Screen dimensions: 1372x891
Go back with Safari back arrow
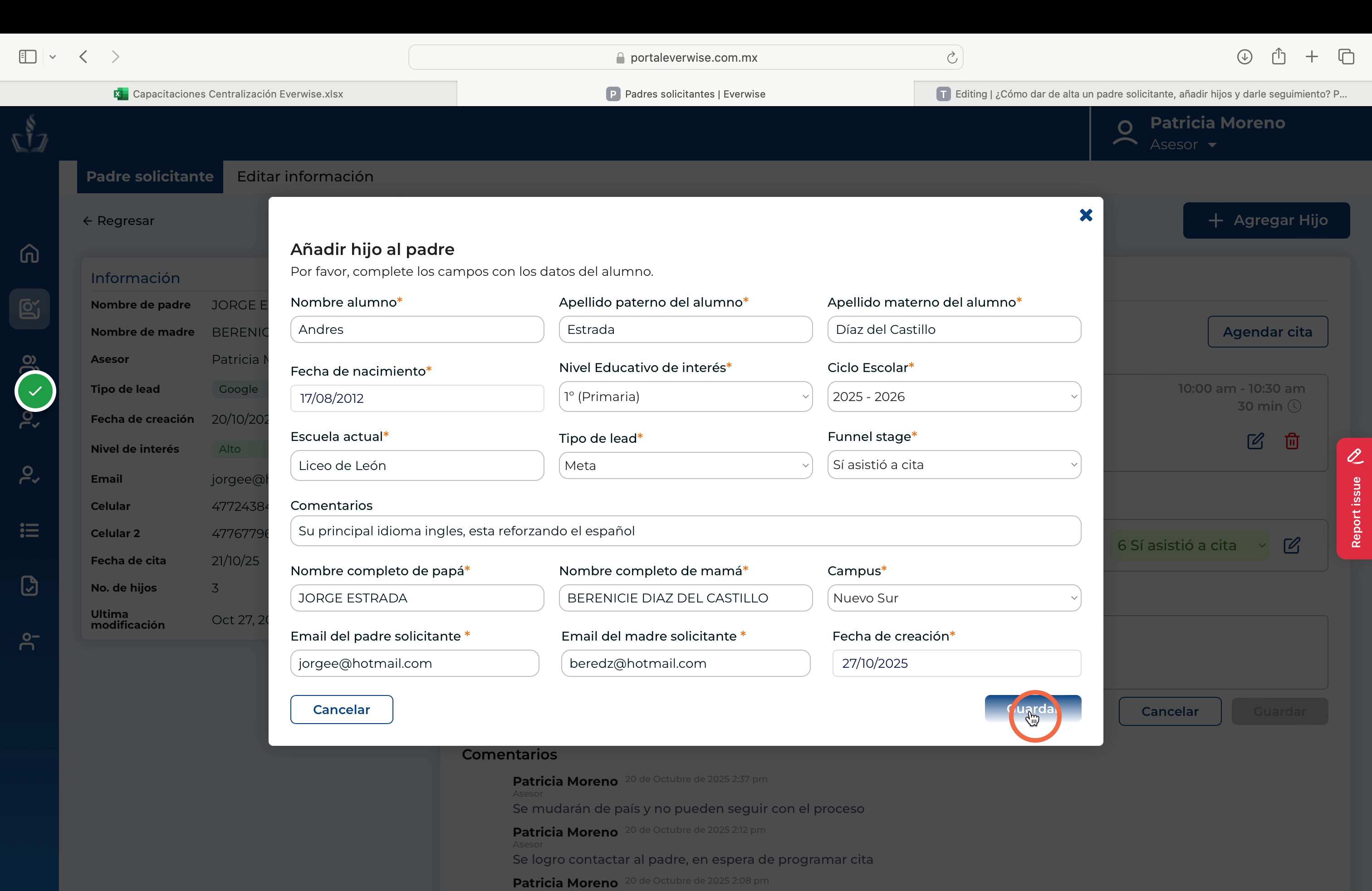83,56
